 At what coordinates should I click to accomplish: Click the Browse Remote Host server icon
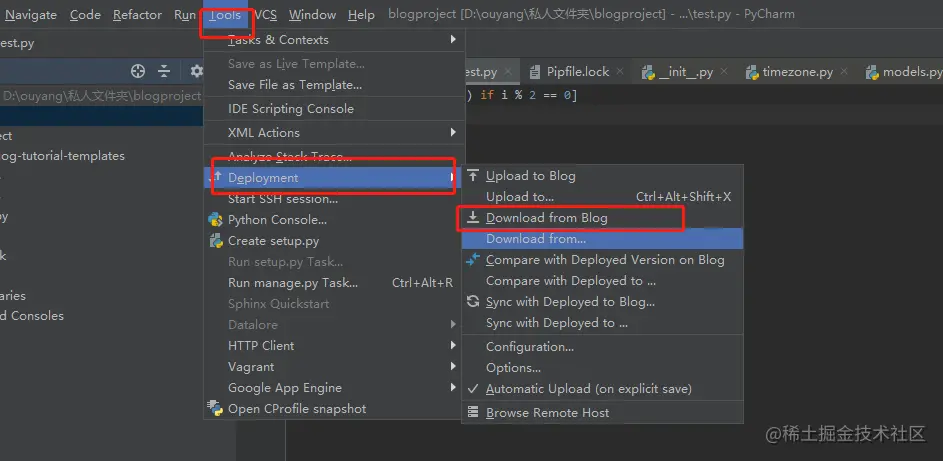(473, 412)
